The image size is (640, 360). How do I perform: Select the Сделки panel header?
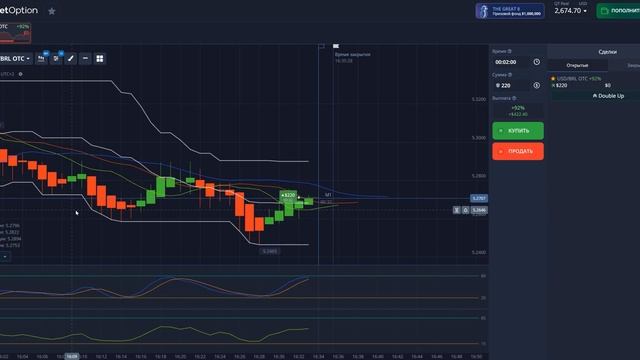pos(607,52)
